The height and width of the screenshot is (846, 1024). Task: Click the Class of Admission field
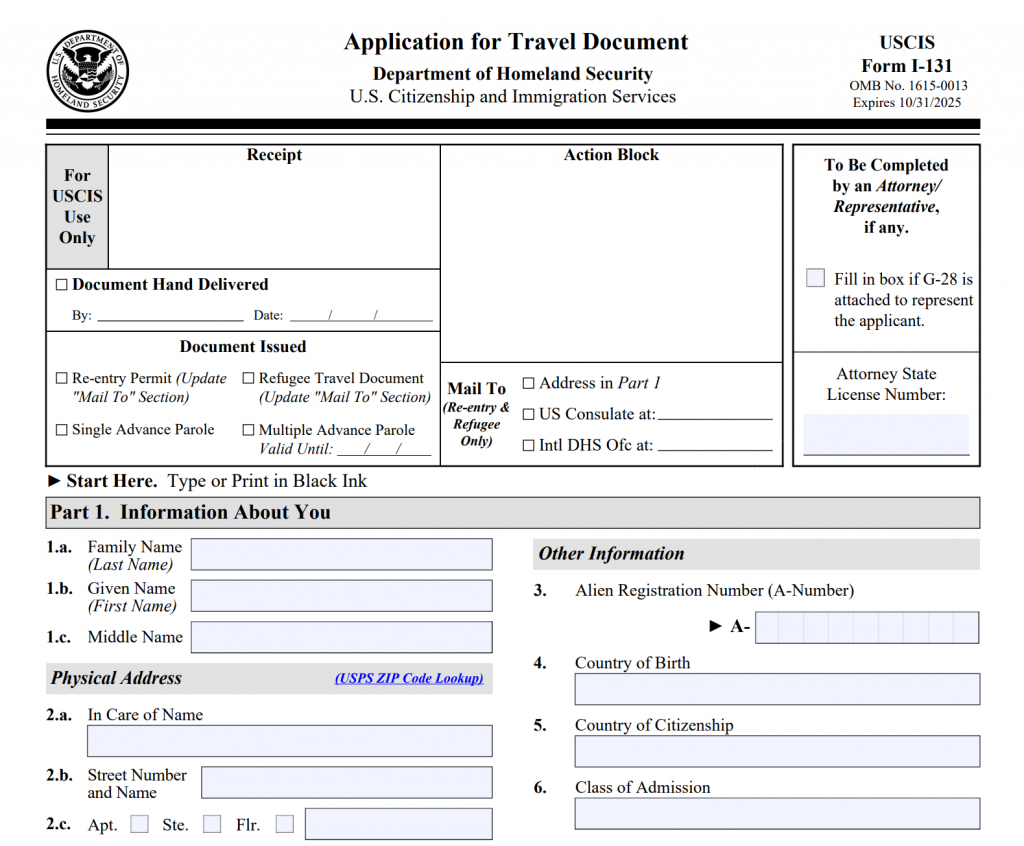tap(777, 813)
